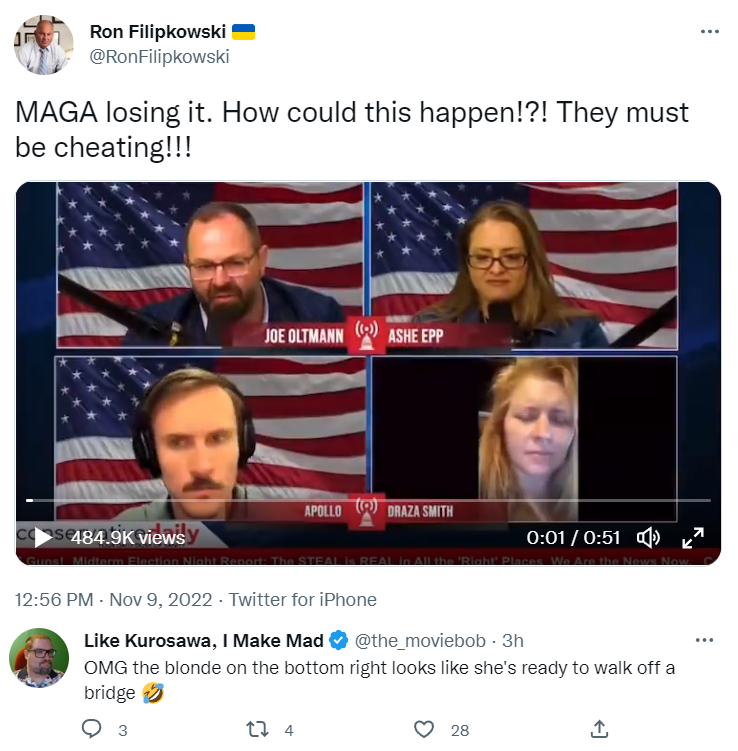
Task: Open the @the_moviebob handle link
Action: coord(420,641)
